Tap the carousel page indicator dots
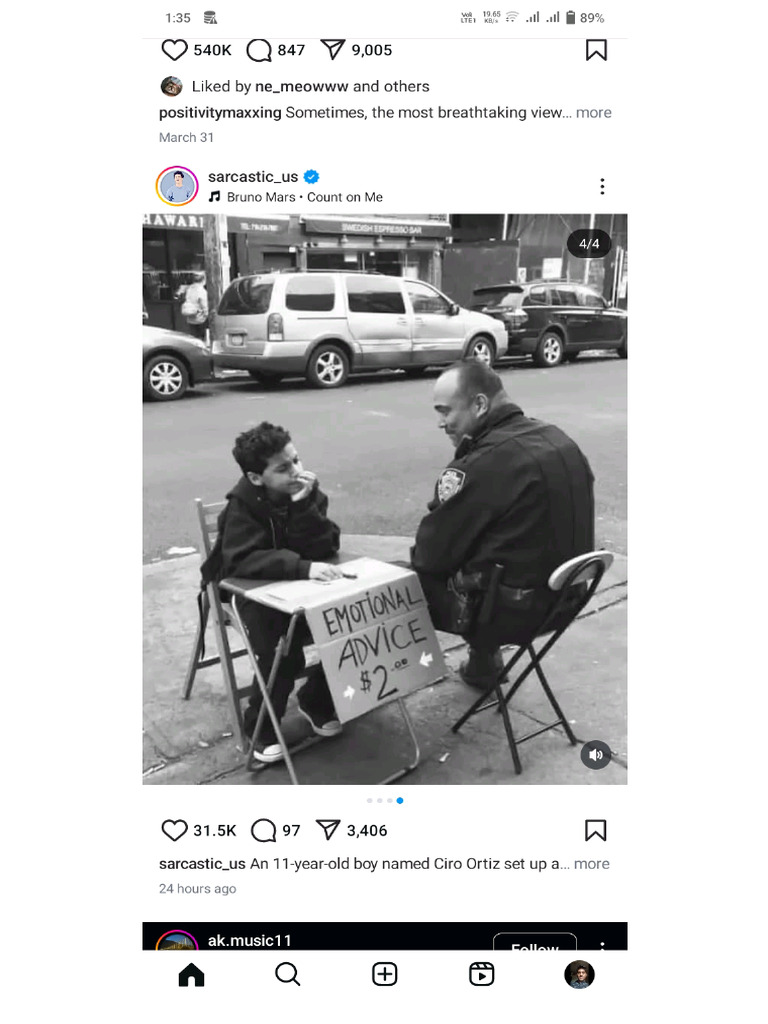Image resolution: width=768 pixels, height=1024 pixels. 385,800
